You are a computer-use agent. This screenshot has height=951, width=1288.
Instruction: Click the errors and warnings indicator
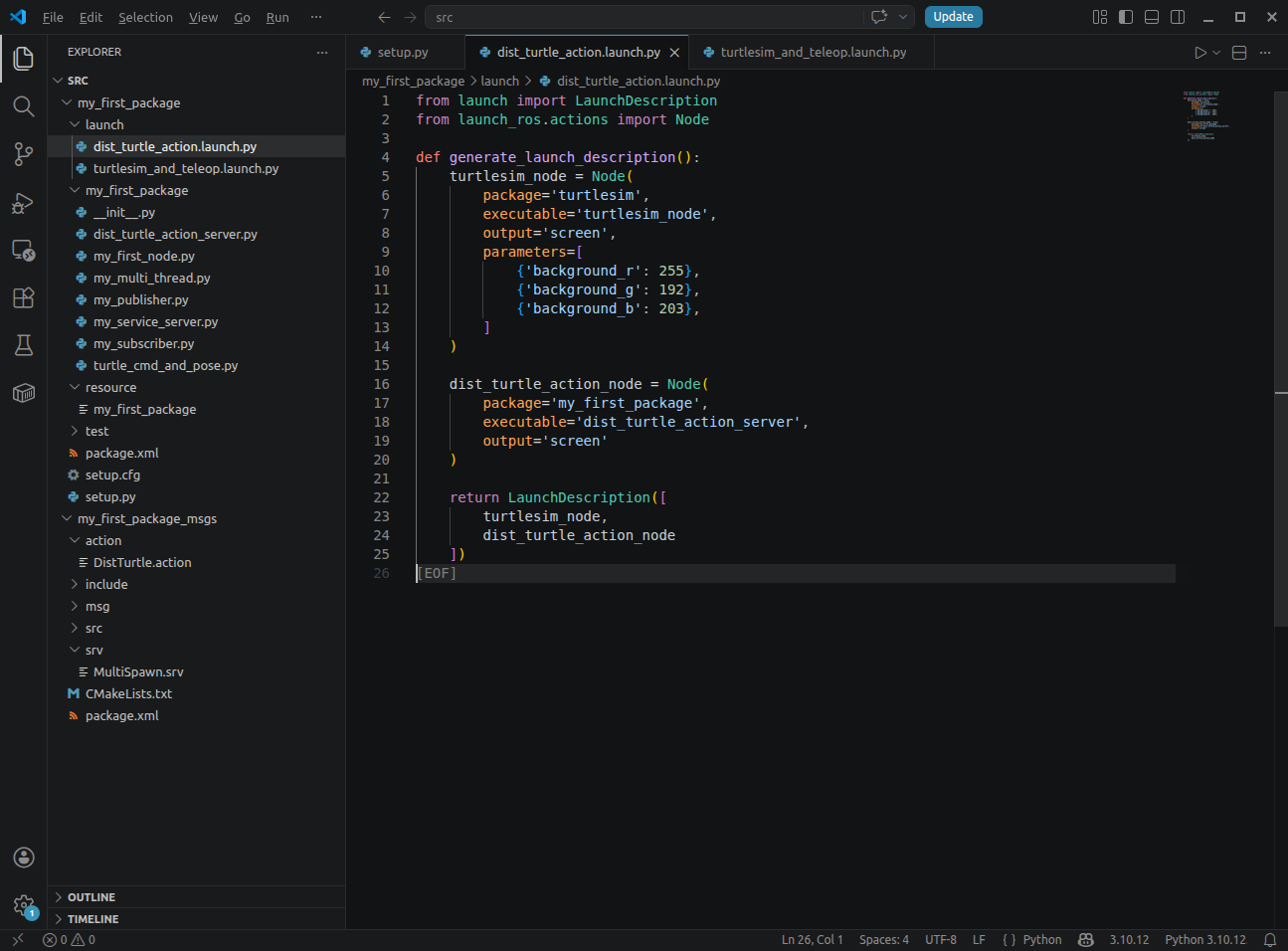(x=70, y=940)
